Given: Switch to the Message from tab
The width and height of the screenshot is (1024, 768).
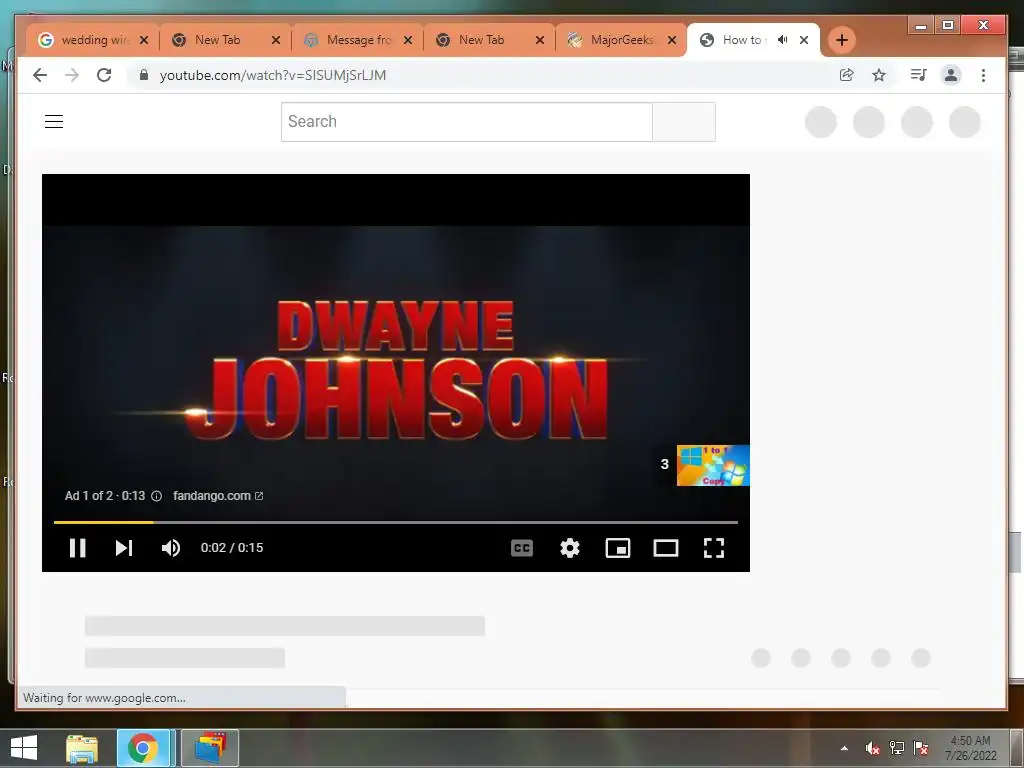Looking at the screenshot, I should [357, 40].
